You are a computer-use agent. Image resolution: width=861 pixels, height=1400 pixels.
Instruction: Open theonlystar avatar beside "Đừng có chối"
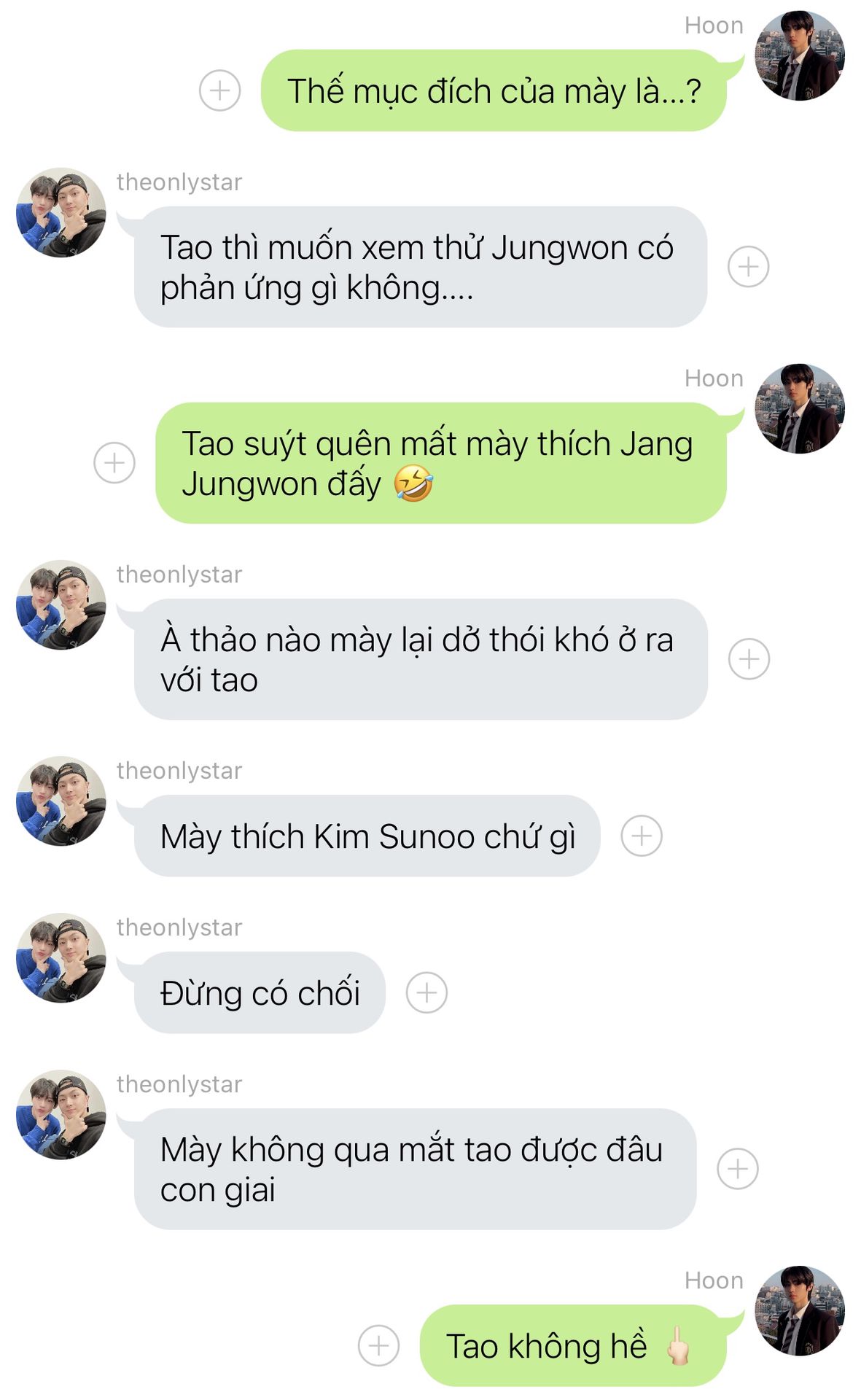pos(61,957)
